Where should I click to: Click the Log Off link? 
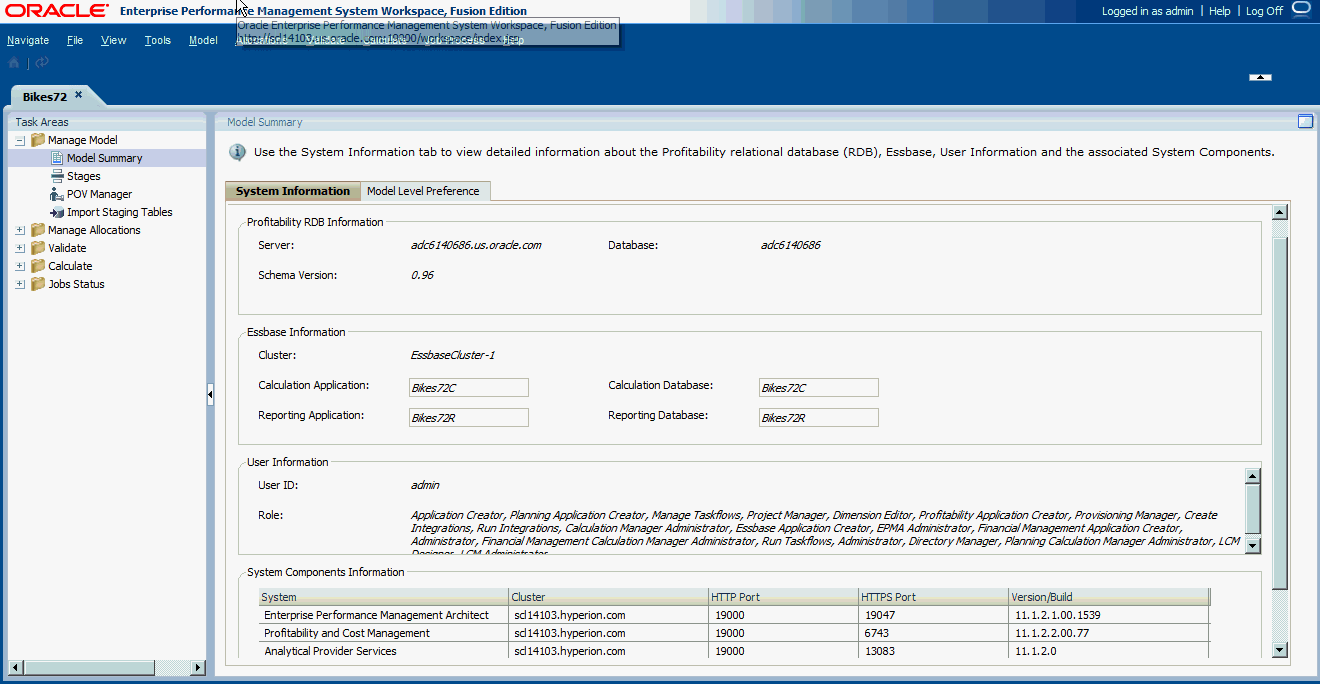[1264, 11]
